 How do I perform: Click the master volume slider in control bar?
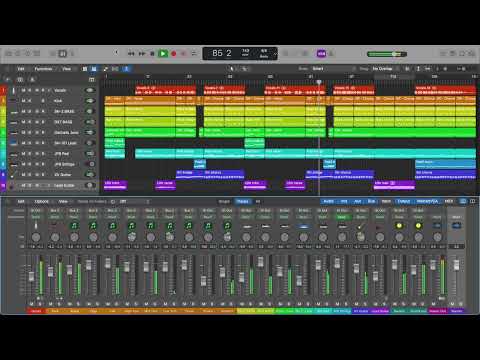[x=387, y=54]
